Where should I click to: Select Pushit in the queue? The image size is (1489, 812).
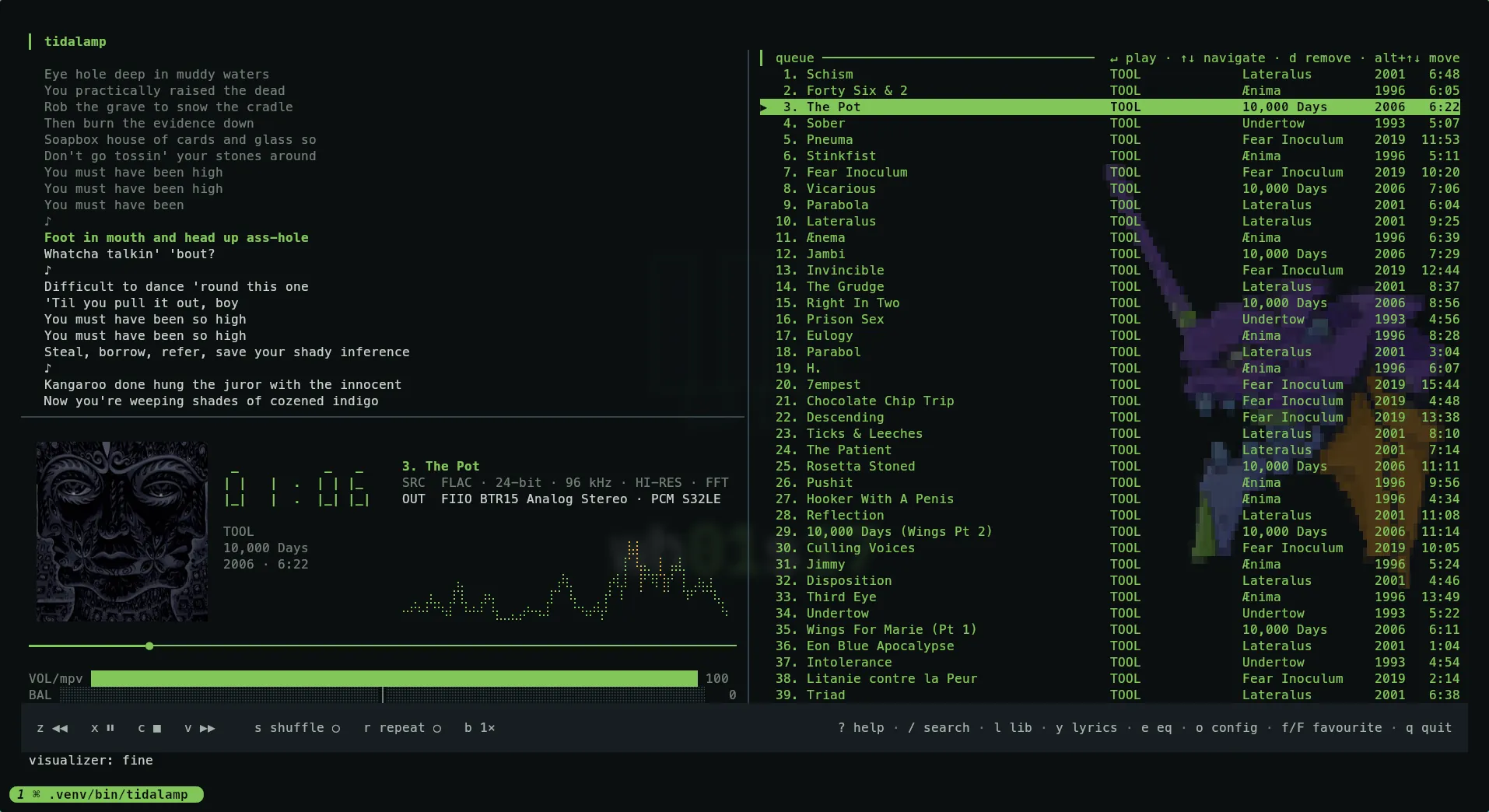pyautogui.click(x=1110, y=483)
